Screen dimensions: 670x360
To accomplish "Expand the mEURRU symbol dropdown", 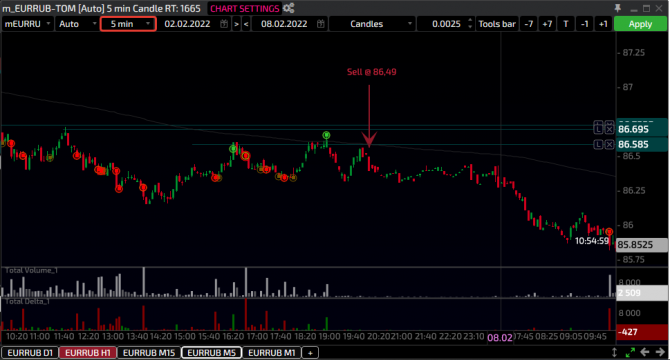I will coord(27,24).
